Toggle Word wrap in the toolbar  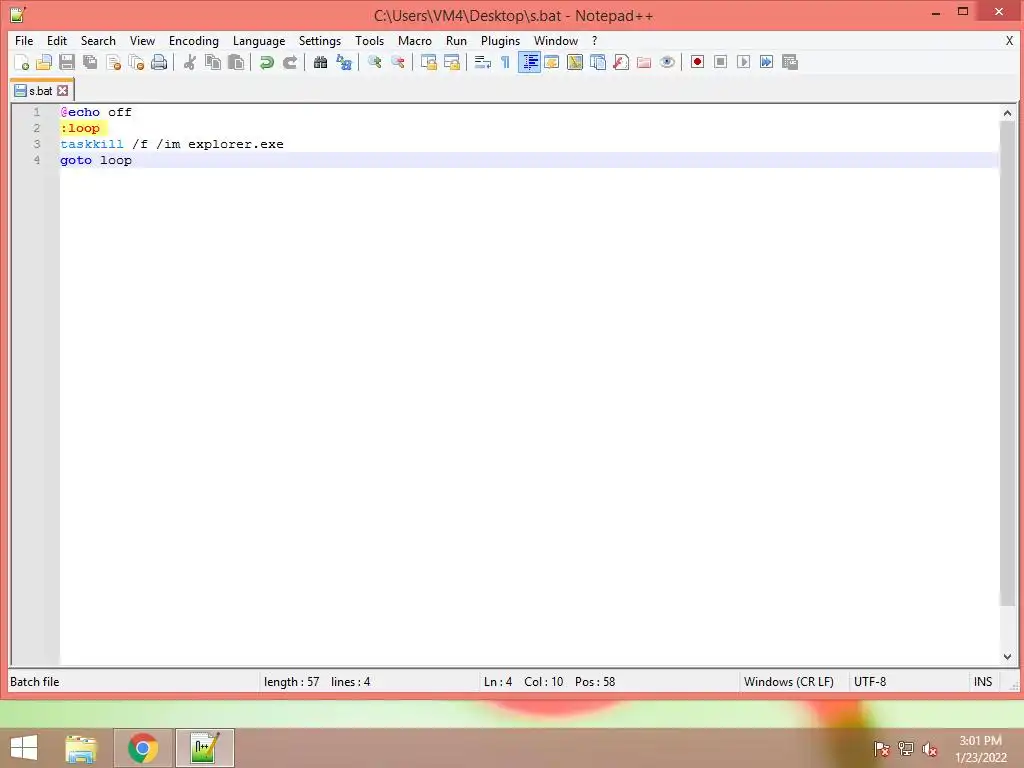(482, 62)
